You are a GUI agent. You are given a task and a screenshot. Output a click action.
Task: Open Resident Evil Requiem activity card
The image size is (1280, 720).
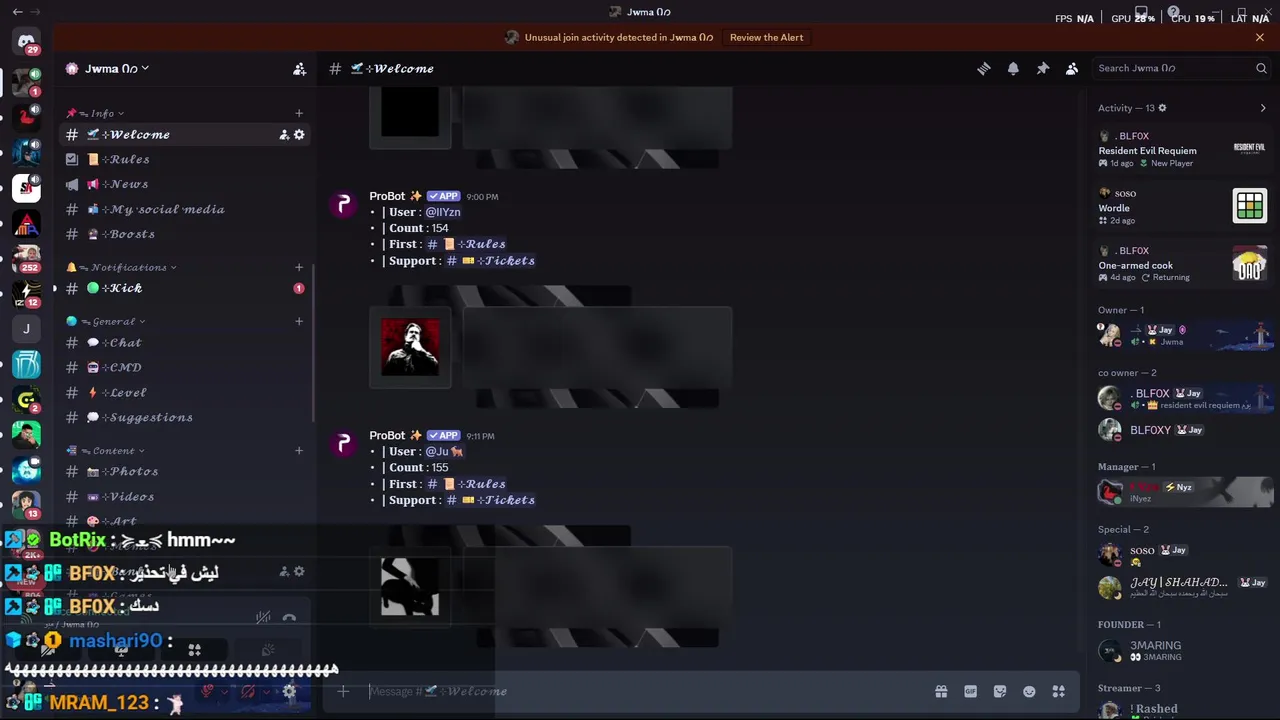click(1182, 150)
